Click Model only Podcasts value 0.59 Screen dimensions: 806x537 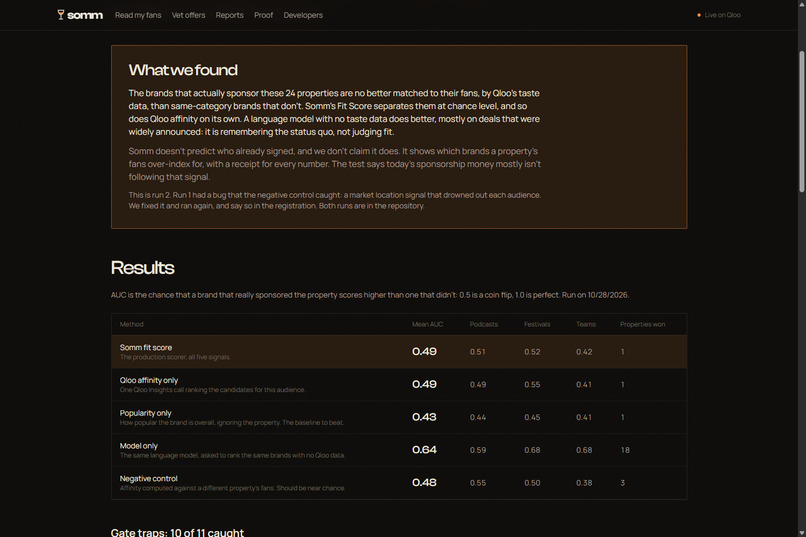478,450
